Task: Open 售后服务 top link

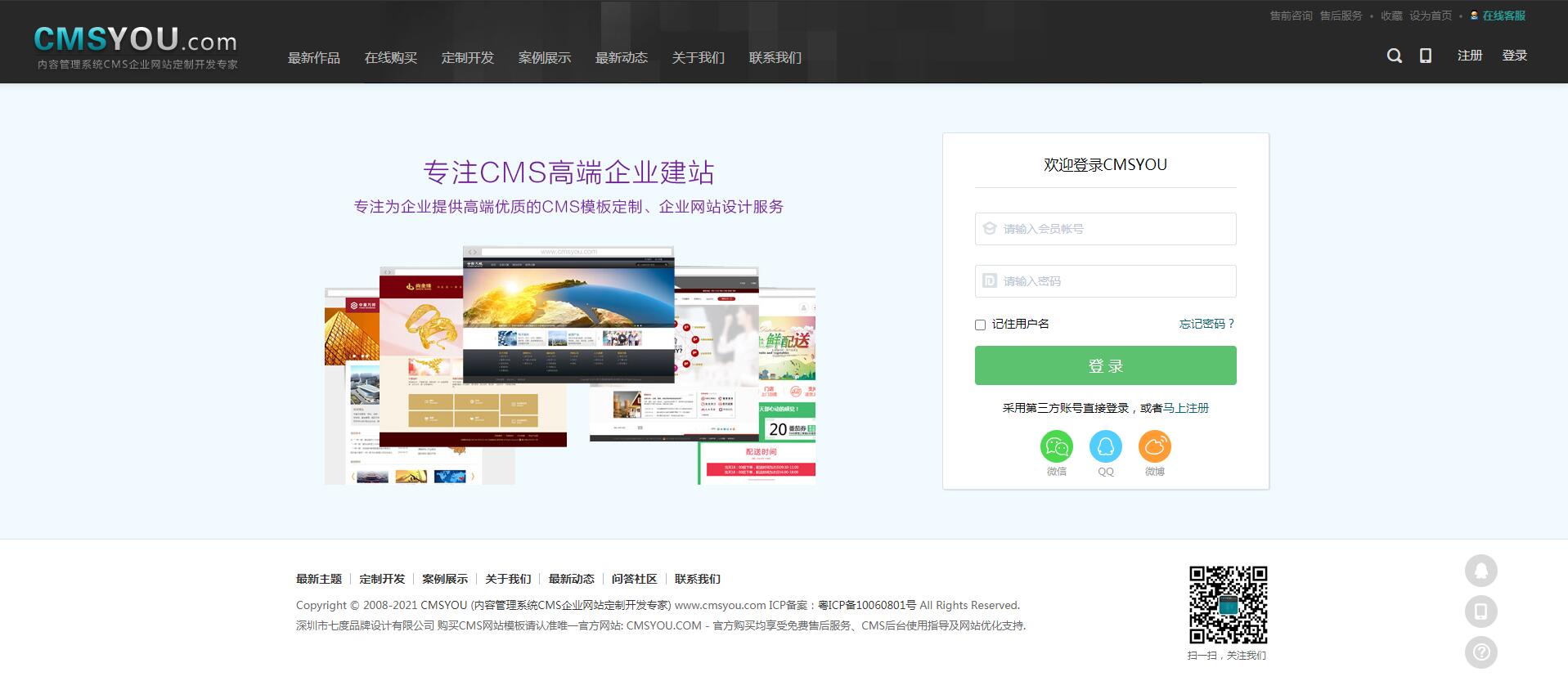Action: (1341, 16)
